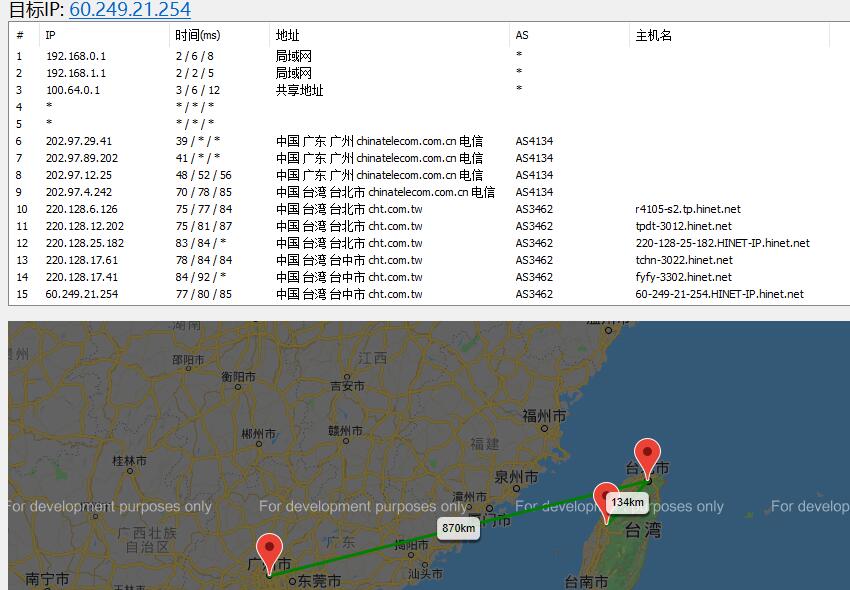Select hop 3 IP 100.64.0.1
The height and width of the screenshot is (590, 850).
(73, 90)
